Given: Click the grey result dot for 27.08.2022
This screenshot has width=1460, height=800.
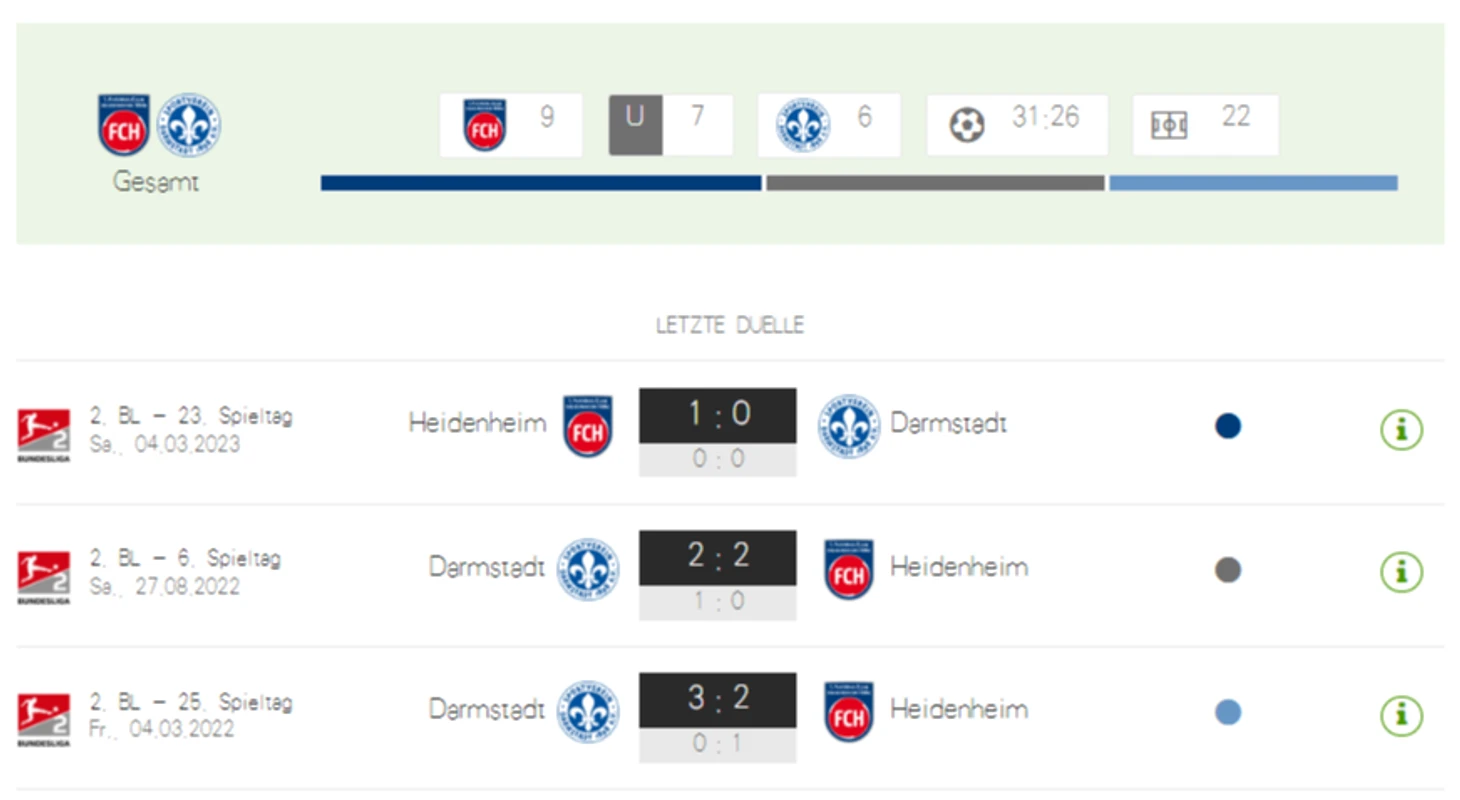Looking at the screenshot, I should (x=1228, y=570).
